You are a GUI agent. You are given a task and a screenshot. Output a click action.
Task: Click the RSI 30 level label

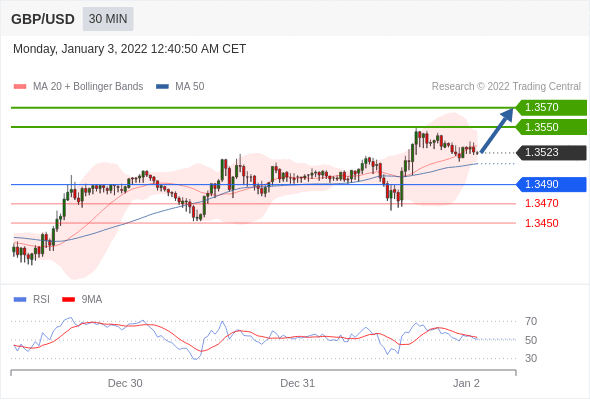pyautogui.click(x=531, y=358)
